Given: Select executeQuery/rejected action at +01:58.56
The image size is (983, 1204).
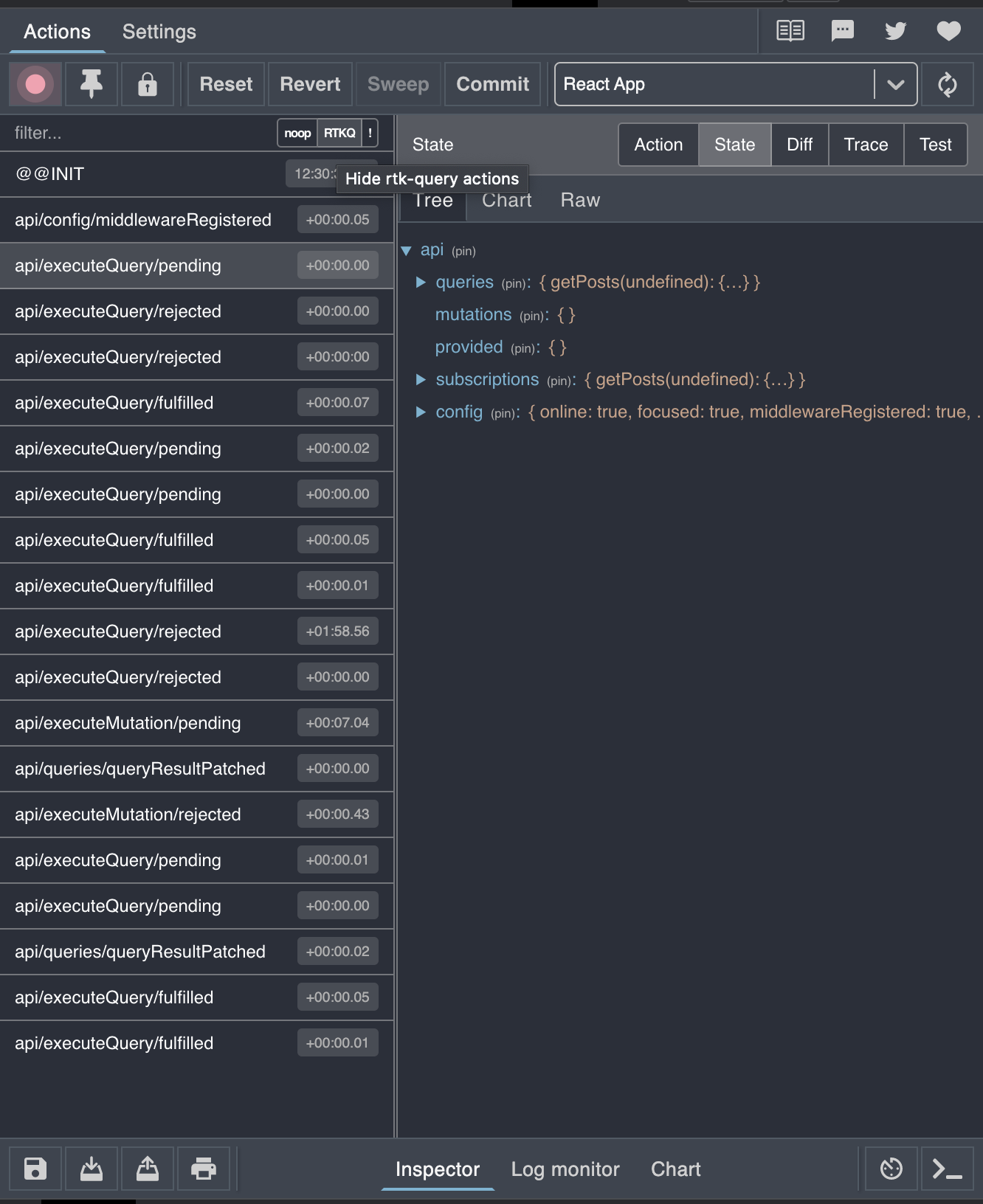Looking at the screenshot, I should coord(196,632).
